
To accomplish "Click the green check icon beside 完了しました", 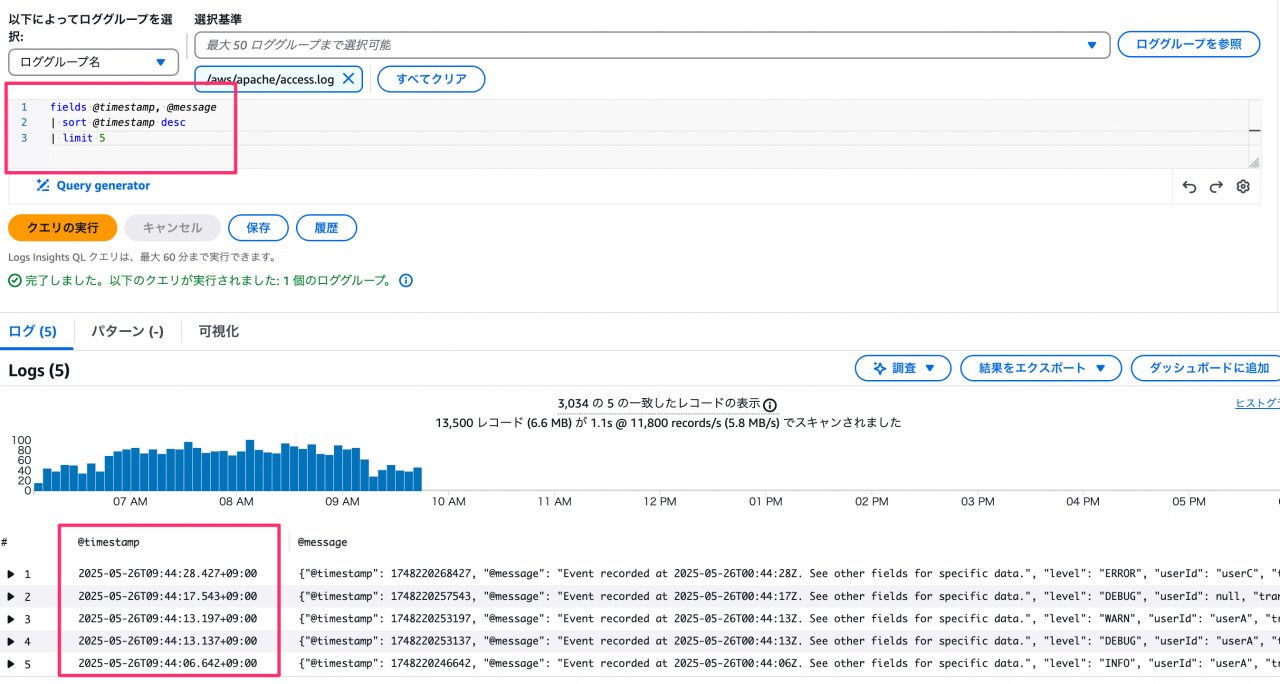I will [15, 281].
